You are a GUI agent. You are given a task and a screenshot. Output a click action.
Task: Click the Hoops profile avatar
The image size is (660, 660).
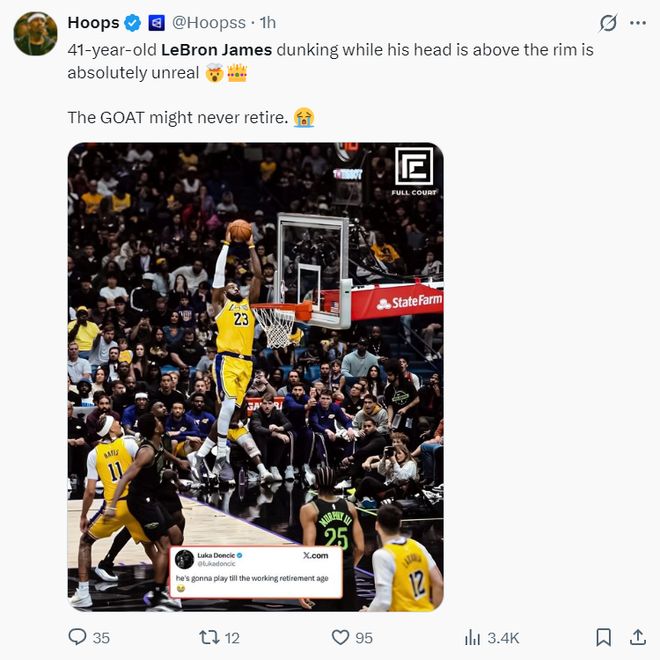(35, 34)
